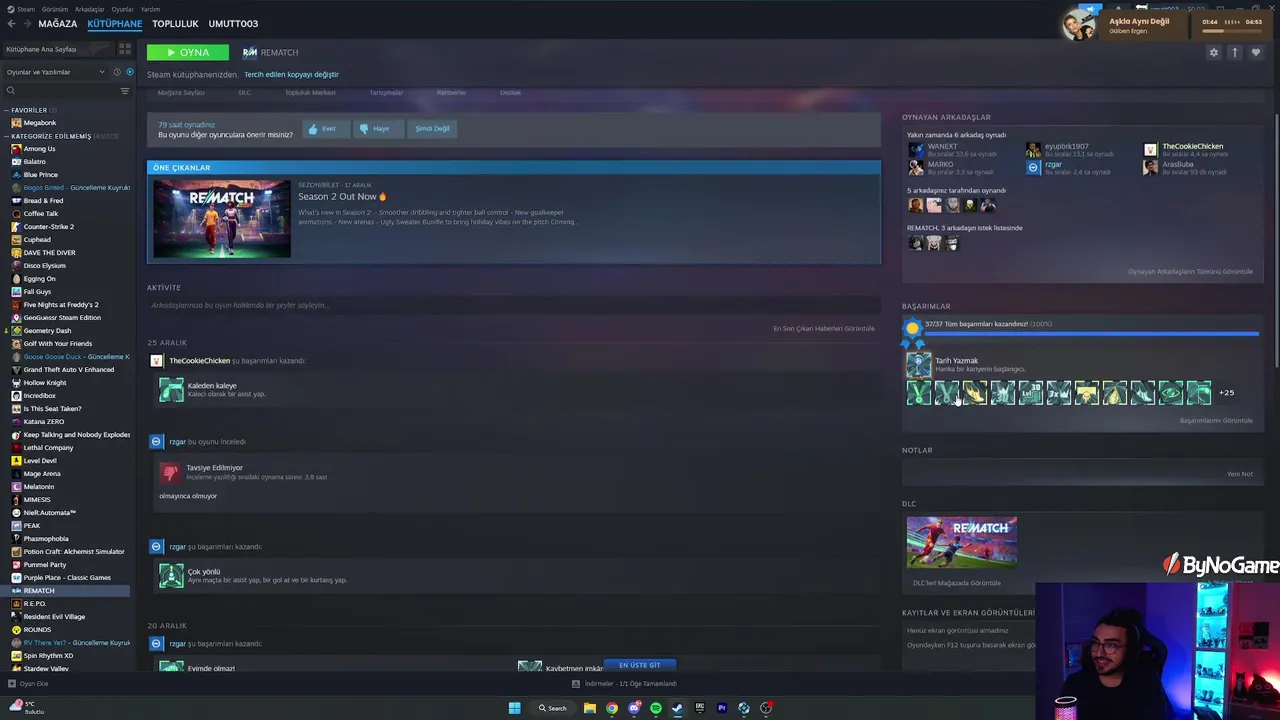Open the Yardım menu
This screenshot has height=720, width=1280.
coord(151,9)
